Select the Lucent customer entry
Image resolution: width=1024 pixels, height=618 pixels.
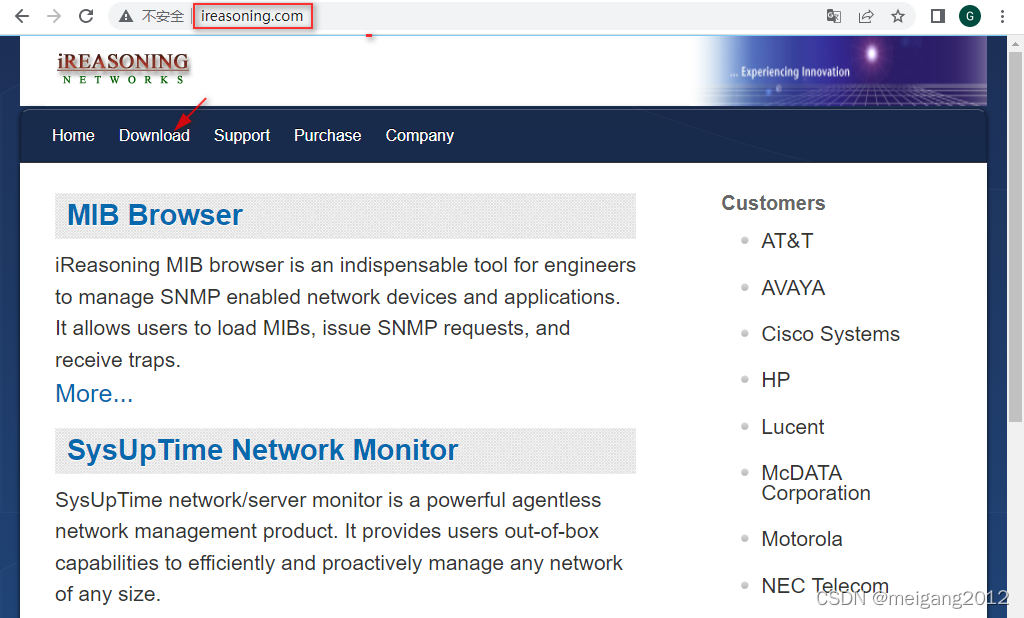pos(793,427)
